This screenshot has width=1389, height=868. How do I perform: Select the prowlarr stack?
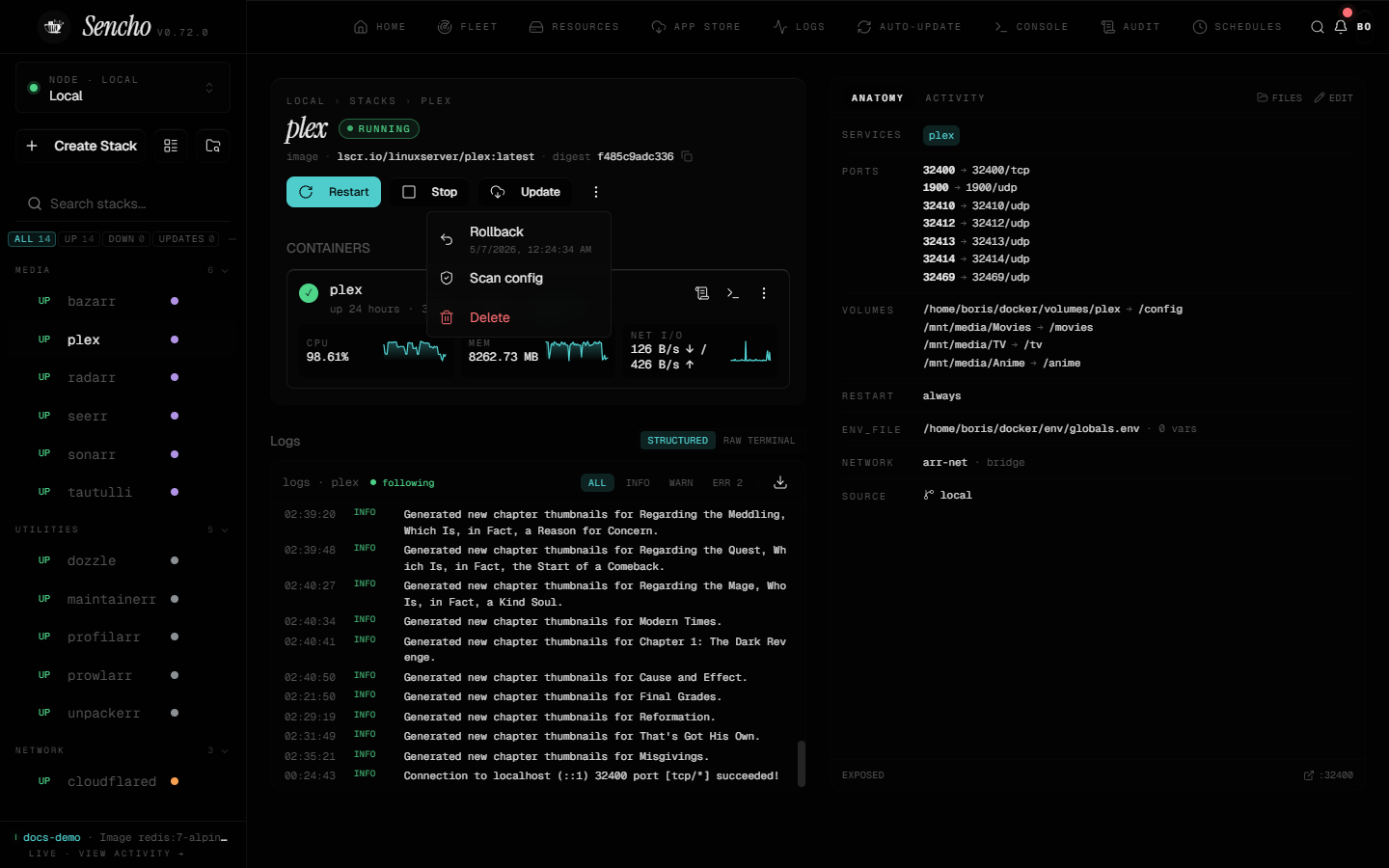pos(123,675)
